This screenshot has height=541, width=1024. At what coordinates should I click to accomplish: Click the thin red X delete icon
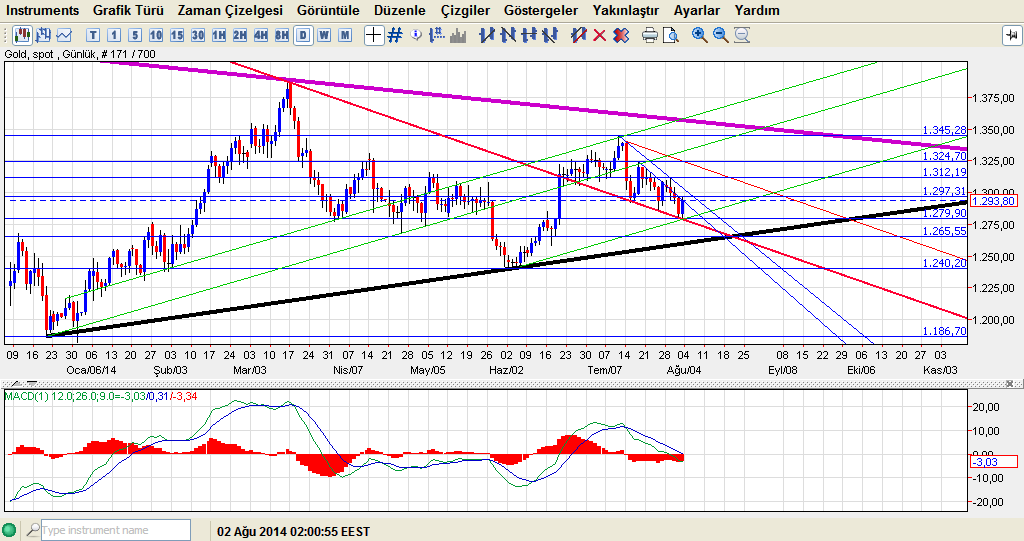[599, 35]
